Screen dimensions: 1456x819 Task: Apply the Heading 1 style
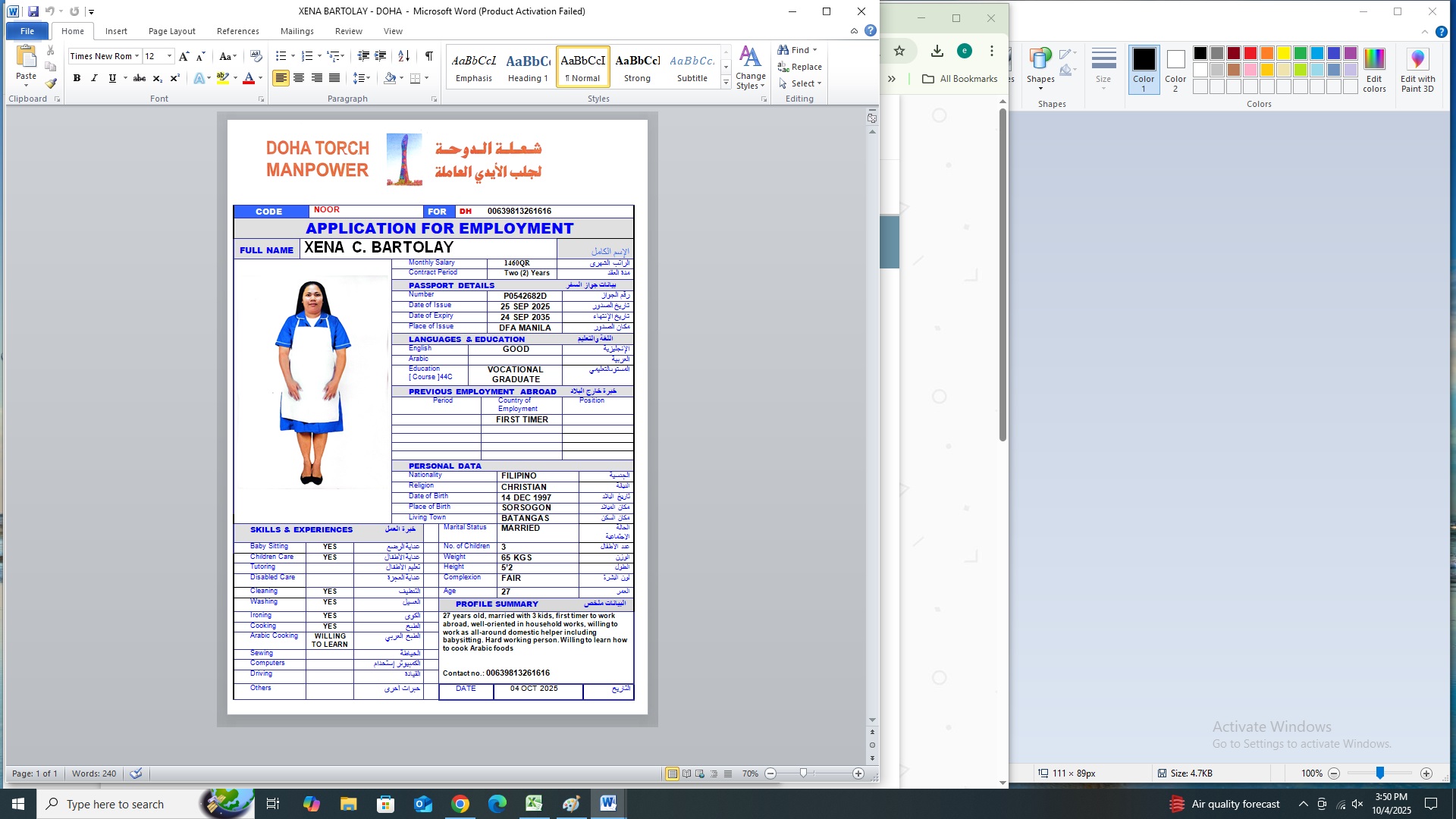click(528, 67)
